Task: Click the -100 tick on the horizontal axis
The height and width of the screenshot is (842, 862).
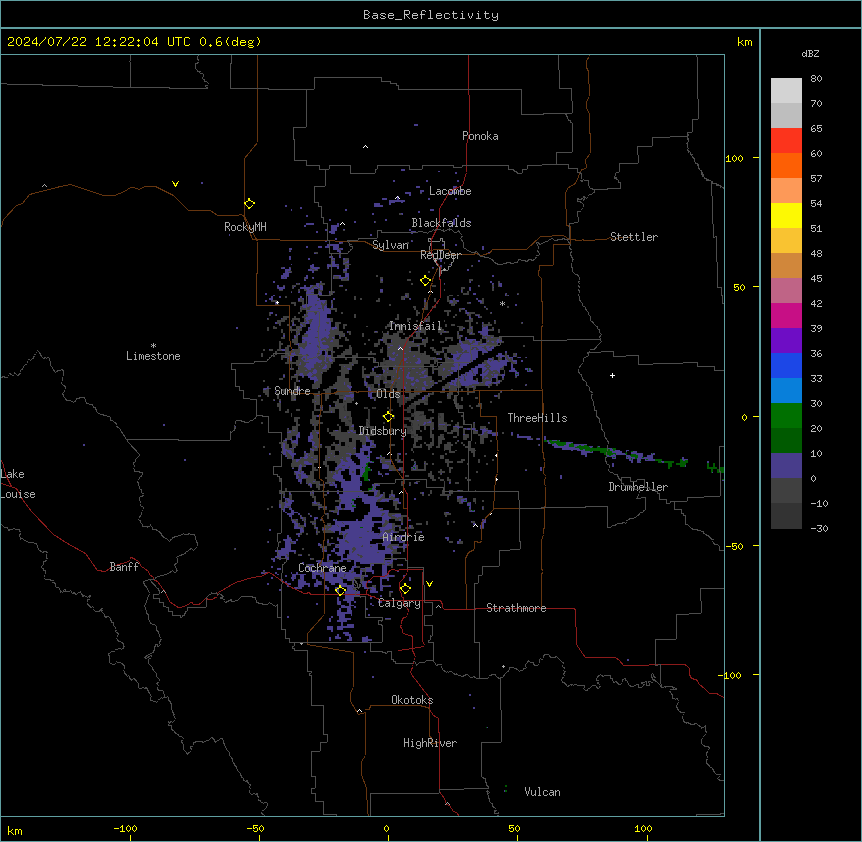Action: (x=125, y=828)
